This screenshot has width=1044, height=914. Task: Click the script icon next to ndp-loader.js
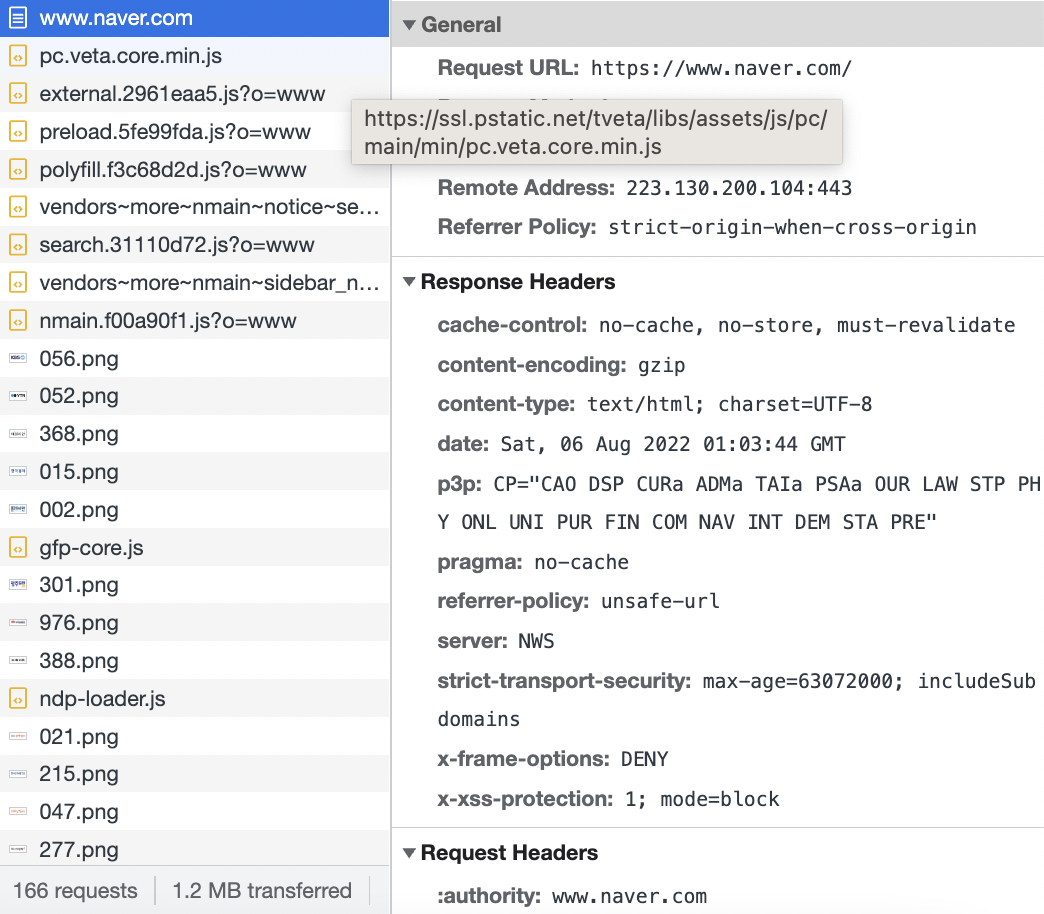click(18, 699)
